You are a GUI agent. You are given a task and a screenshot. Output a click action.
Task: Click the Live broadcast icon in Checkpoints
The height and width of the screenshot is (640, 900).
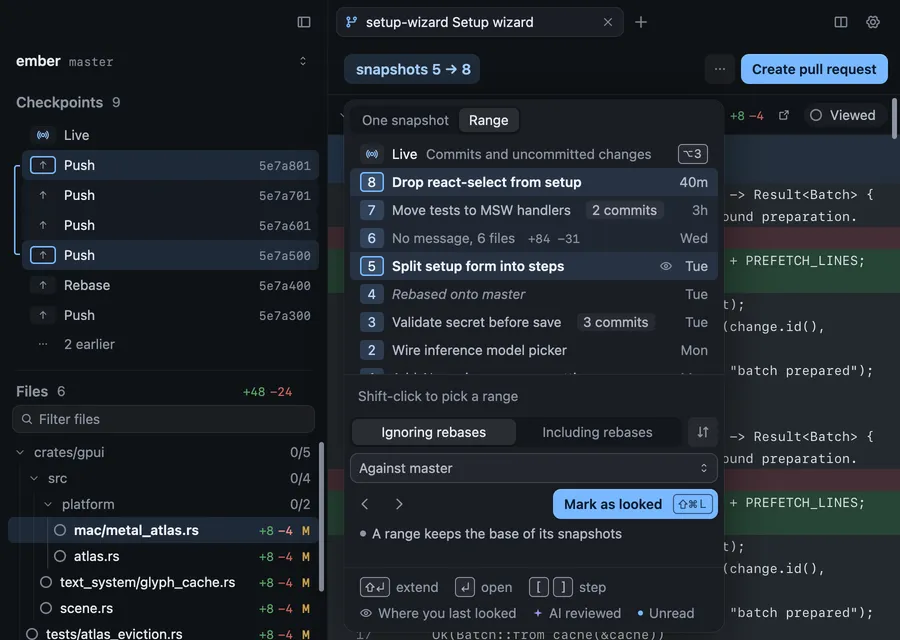coord(43,135)
